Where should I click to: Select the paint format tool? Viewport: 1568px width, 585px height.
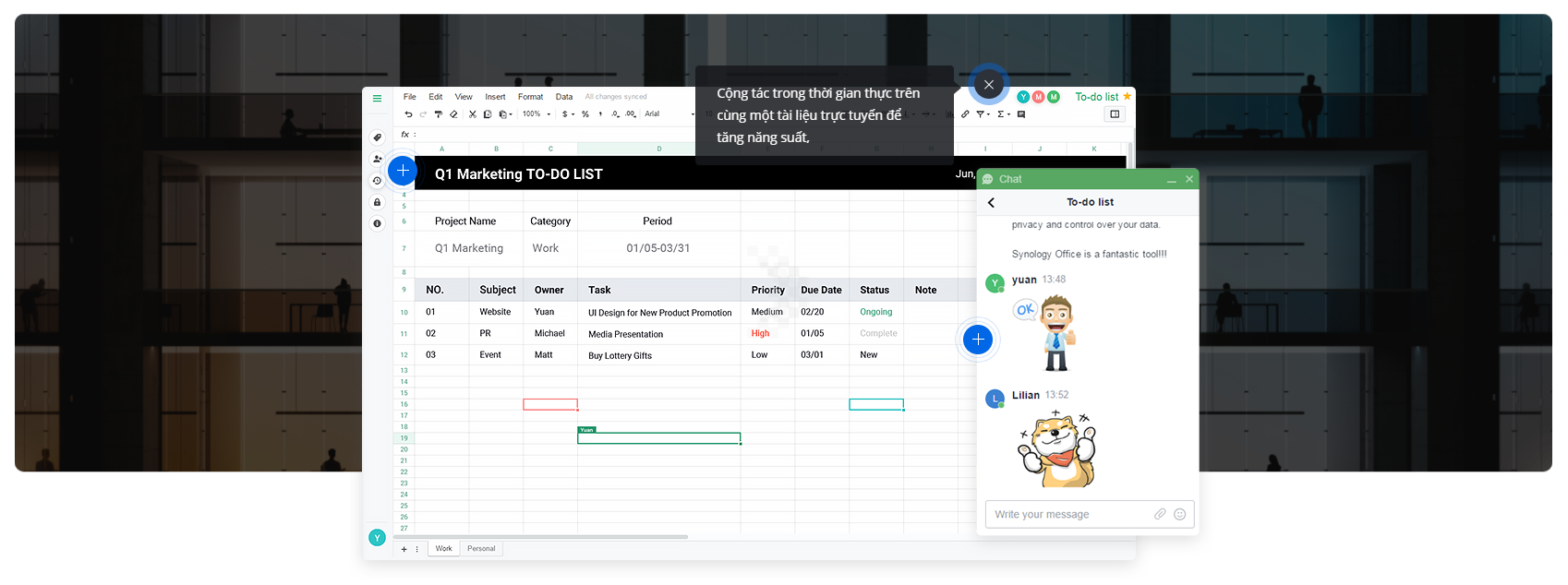pyautogui.click(x=439, y=114)
